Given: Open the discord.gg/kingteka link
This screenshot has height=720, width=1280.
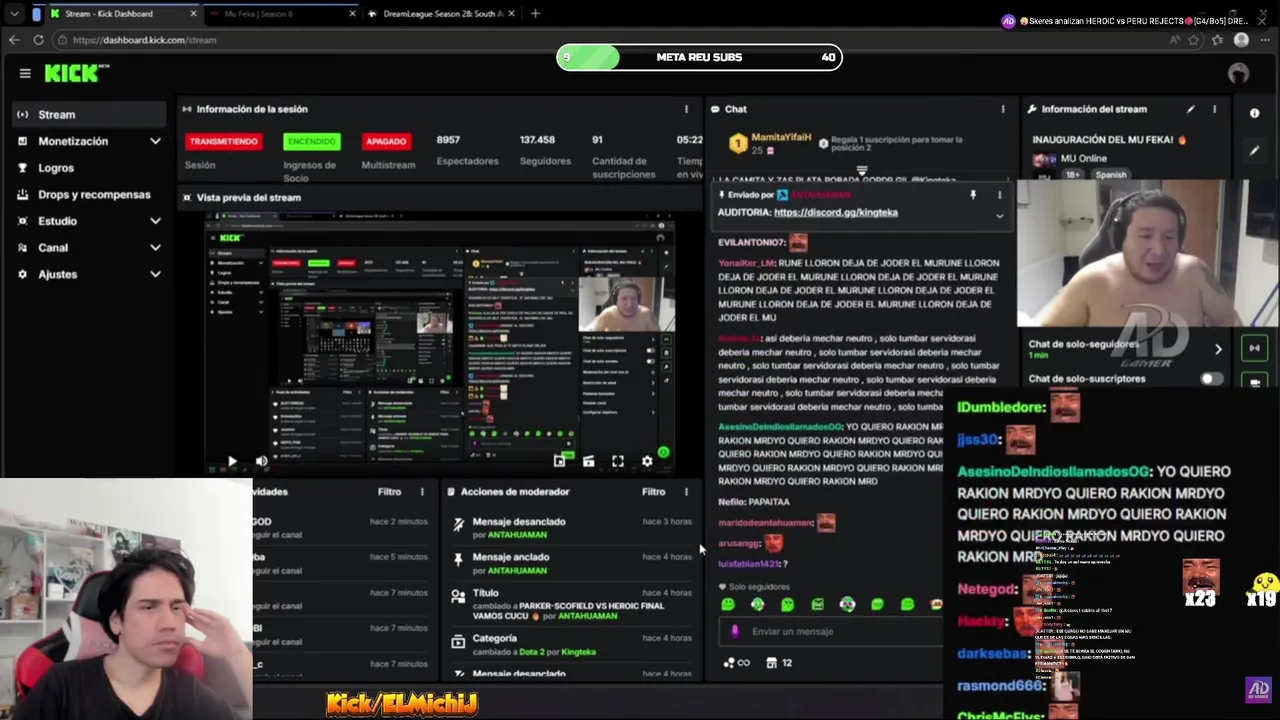Looking at the screenshot, I should coord(835,212).
